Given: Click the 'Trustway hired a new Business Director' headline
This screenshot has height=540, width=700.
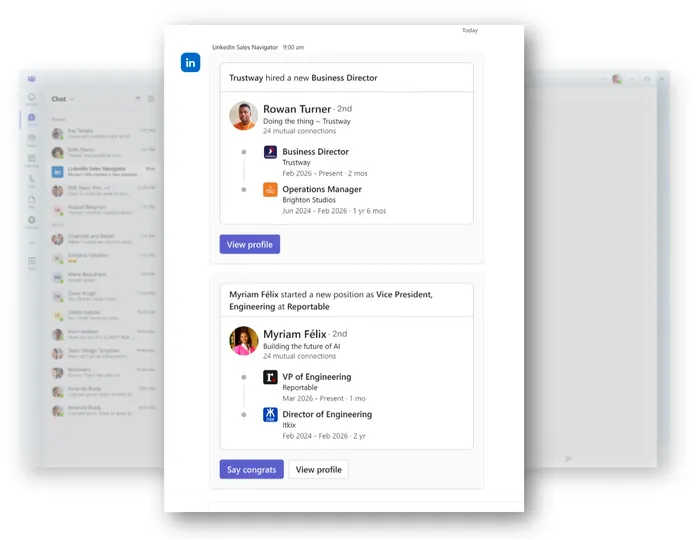Looking at the screenshot, I should click(x=303, y=78).
